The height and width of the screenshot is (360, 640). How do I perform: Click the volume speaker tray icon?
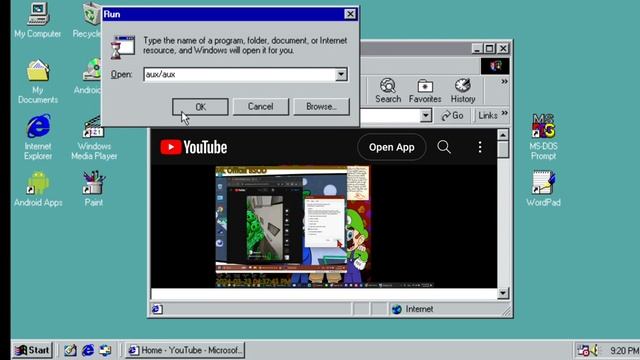595,350
